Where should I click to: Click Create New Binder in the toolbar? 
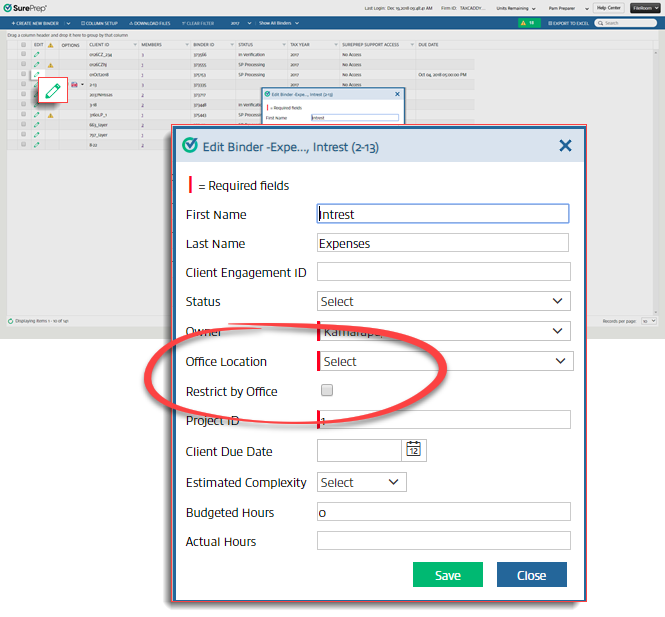[x=37, y=22]
